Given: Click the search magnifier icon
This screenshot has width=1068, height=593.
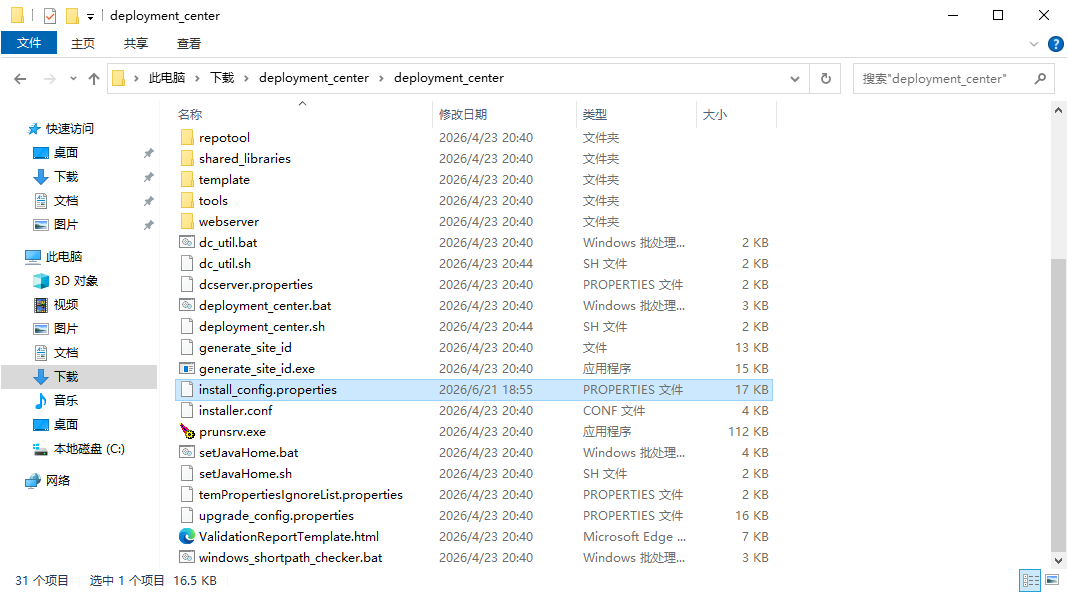Looking at the screenshot, I should point(1040,78).
